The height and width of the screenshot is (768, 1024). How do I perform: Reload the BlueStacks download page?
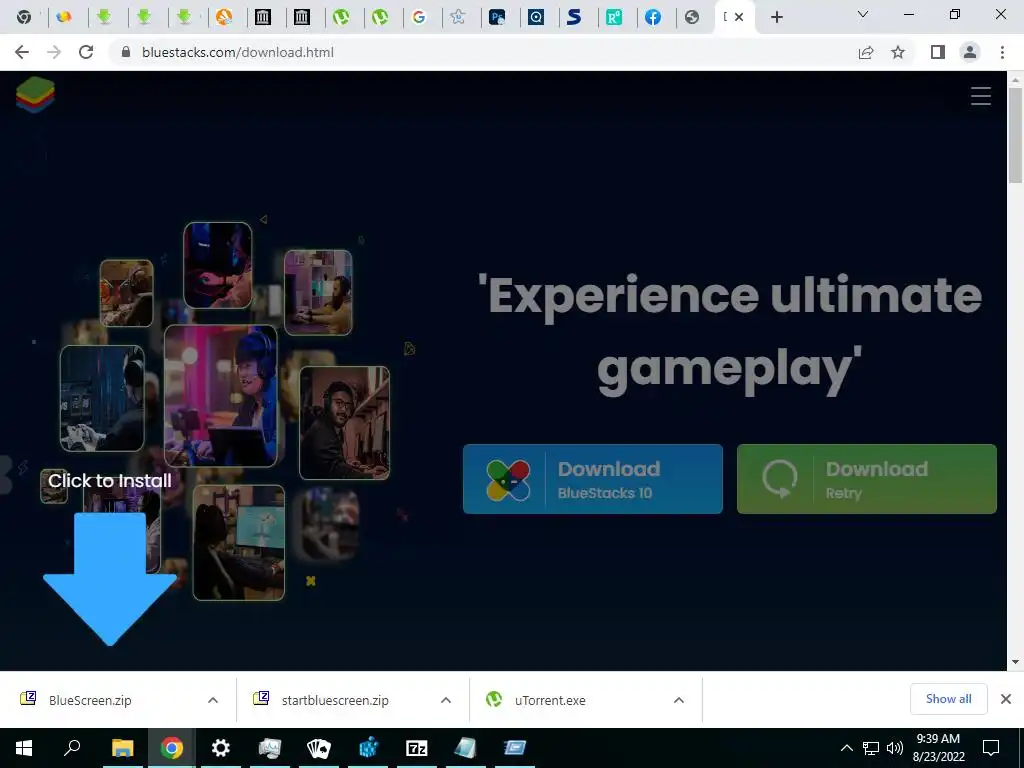[x=86, y=52]
